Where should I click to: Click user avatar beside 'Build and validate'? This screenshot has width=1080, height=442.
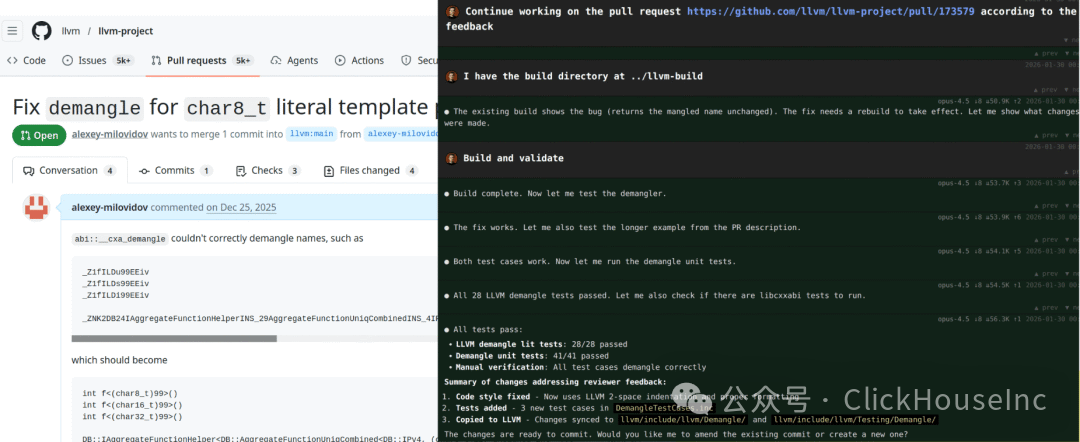(x=452, y=158)
